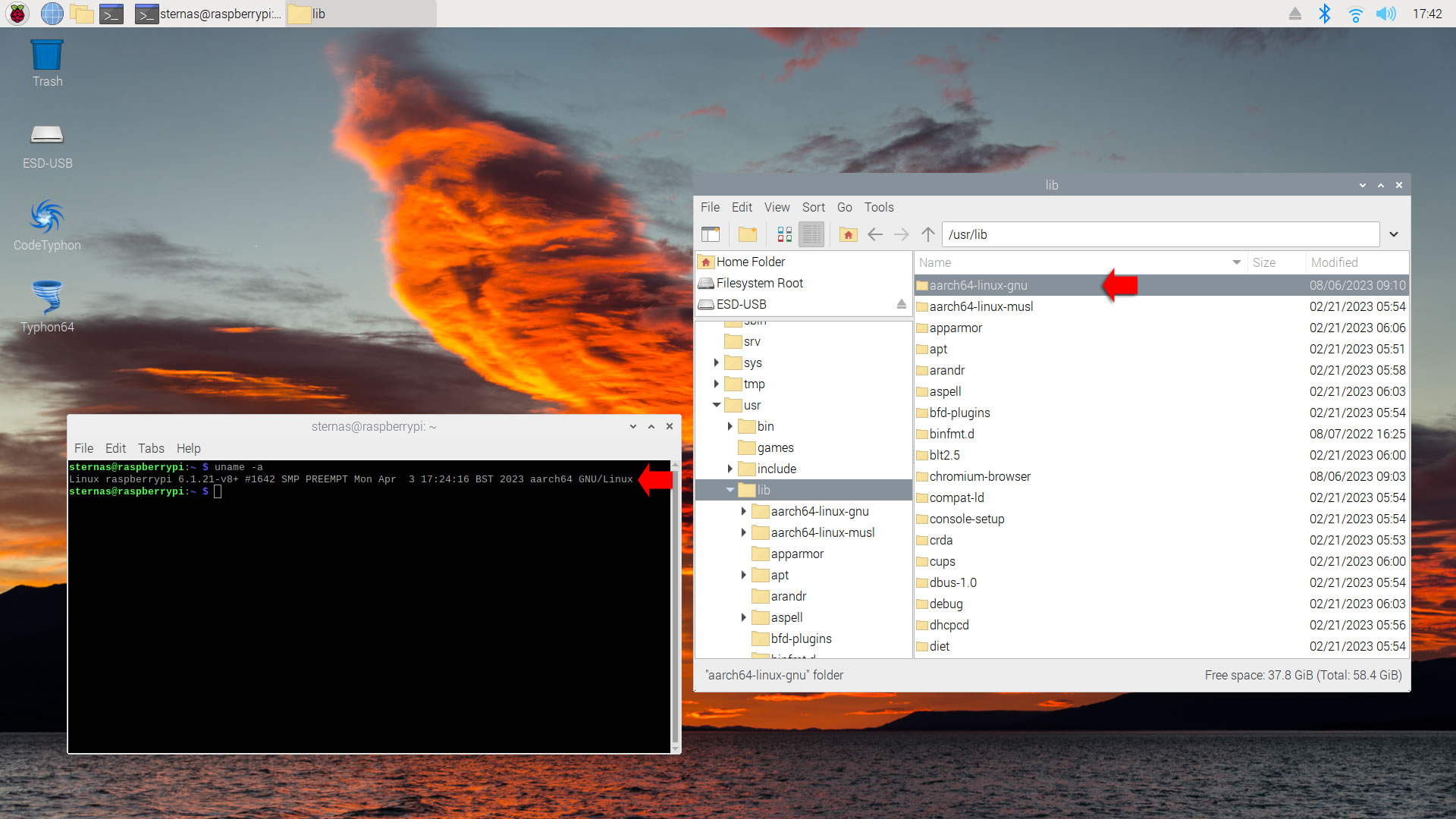Click the clock in the system tray

point(1427,14)
